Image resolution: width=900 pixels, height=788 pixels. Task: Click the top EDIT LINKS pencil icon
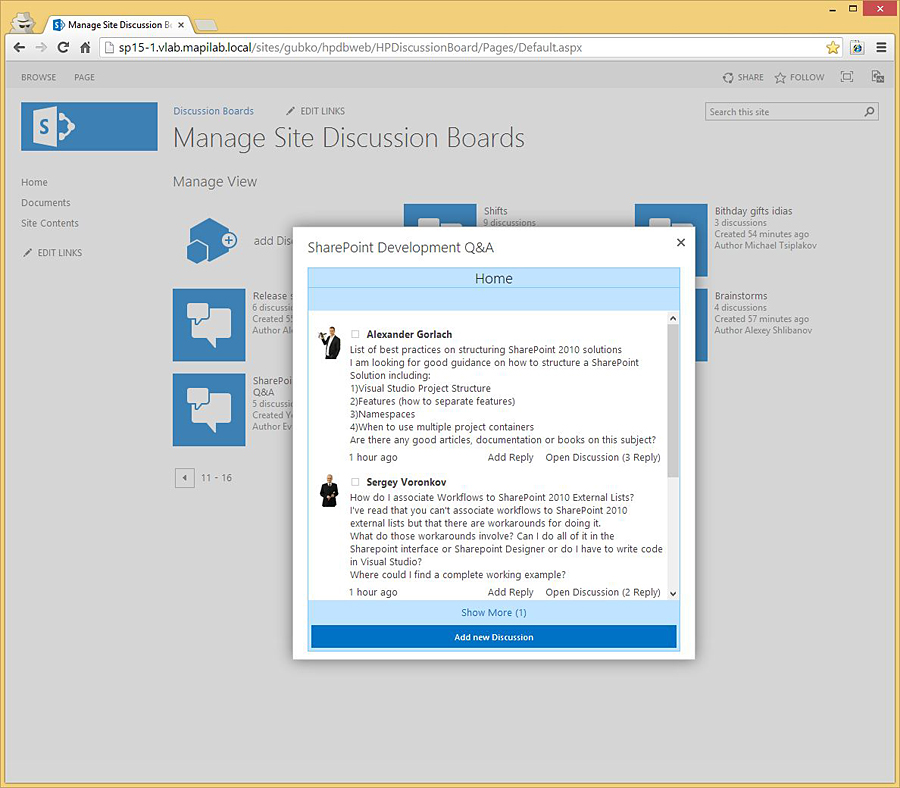[x=290, y=111]
